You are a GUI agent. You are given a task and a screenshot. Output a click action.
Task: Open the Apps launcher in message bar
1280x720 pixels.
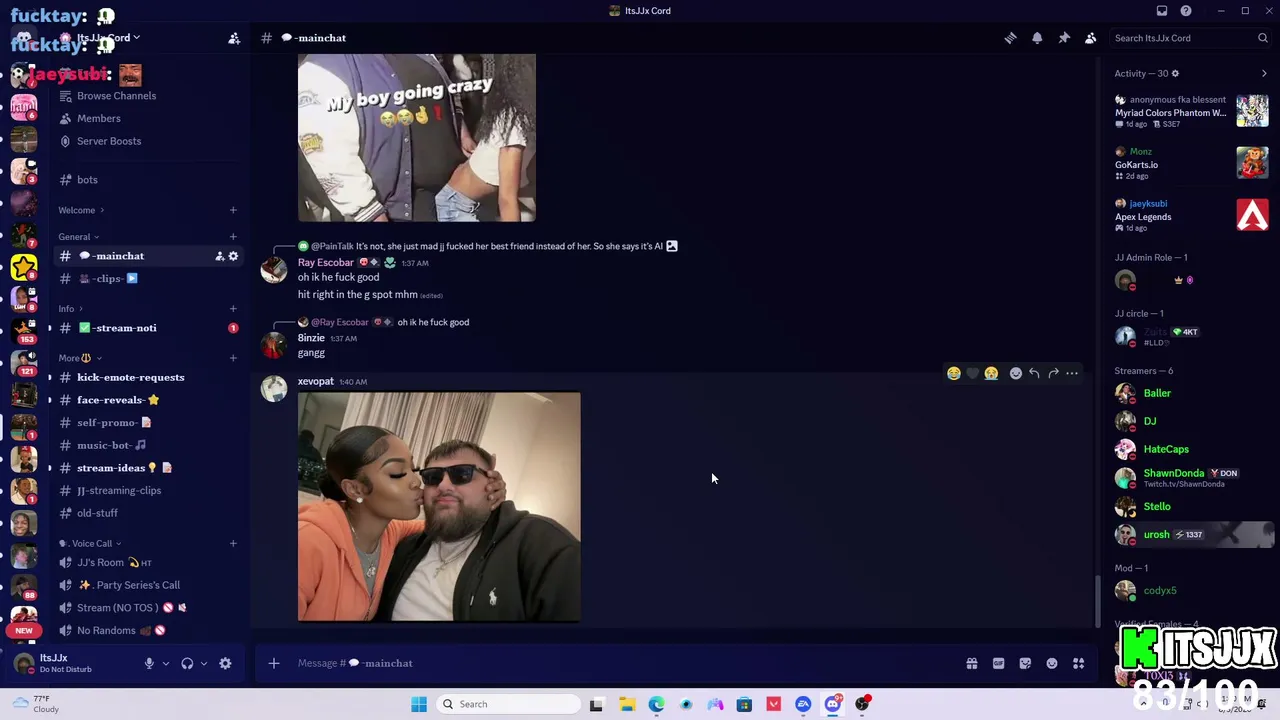(1078, 663)
